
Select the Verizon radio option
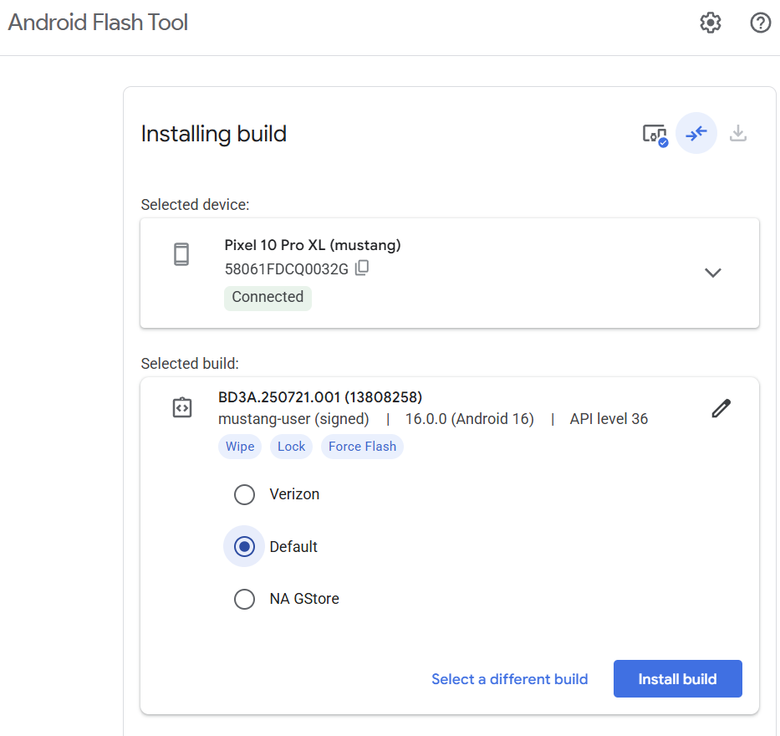244,495
